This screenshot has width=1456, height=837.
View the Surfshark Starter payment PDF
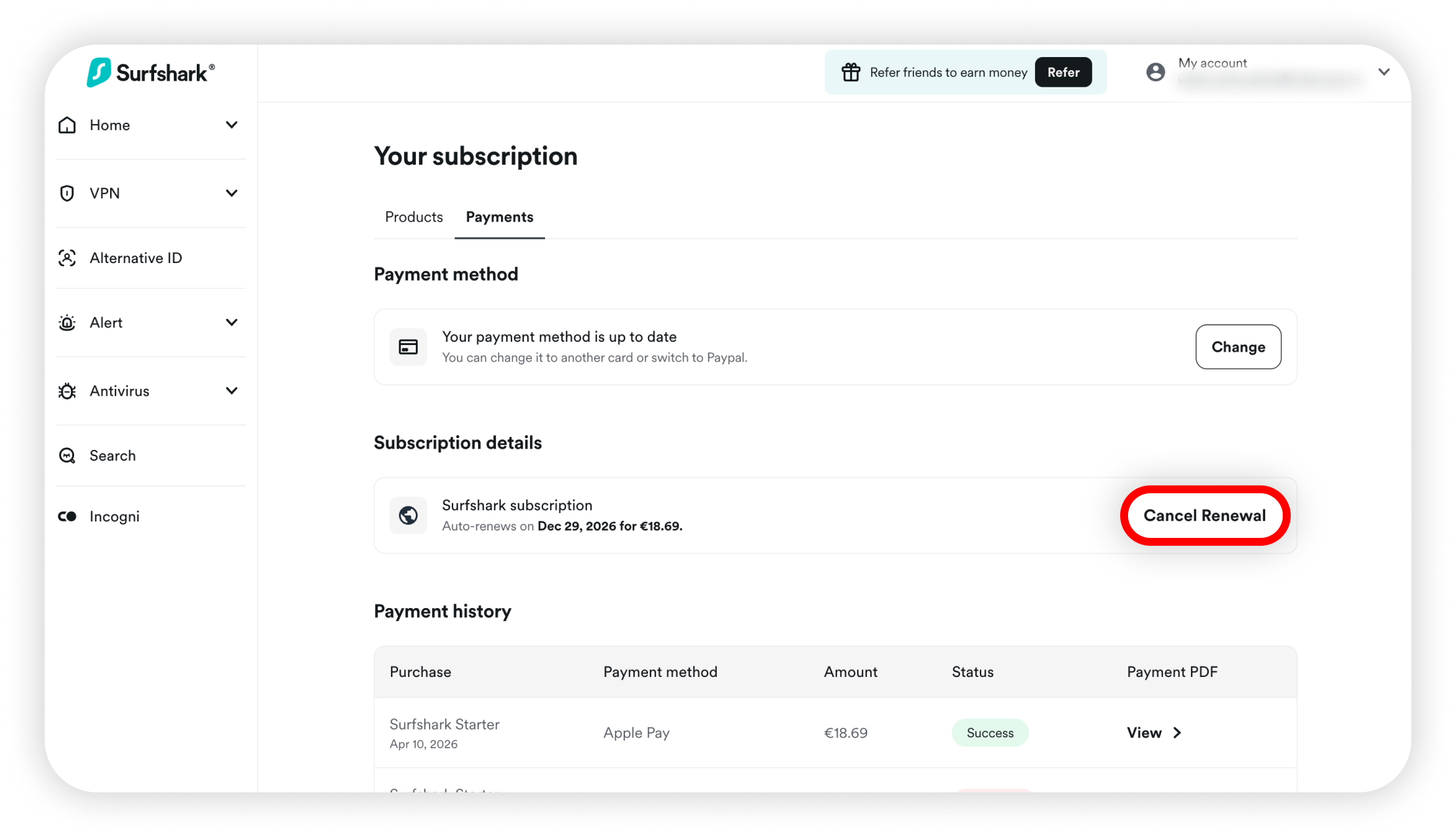(1154, 733)
